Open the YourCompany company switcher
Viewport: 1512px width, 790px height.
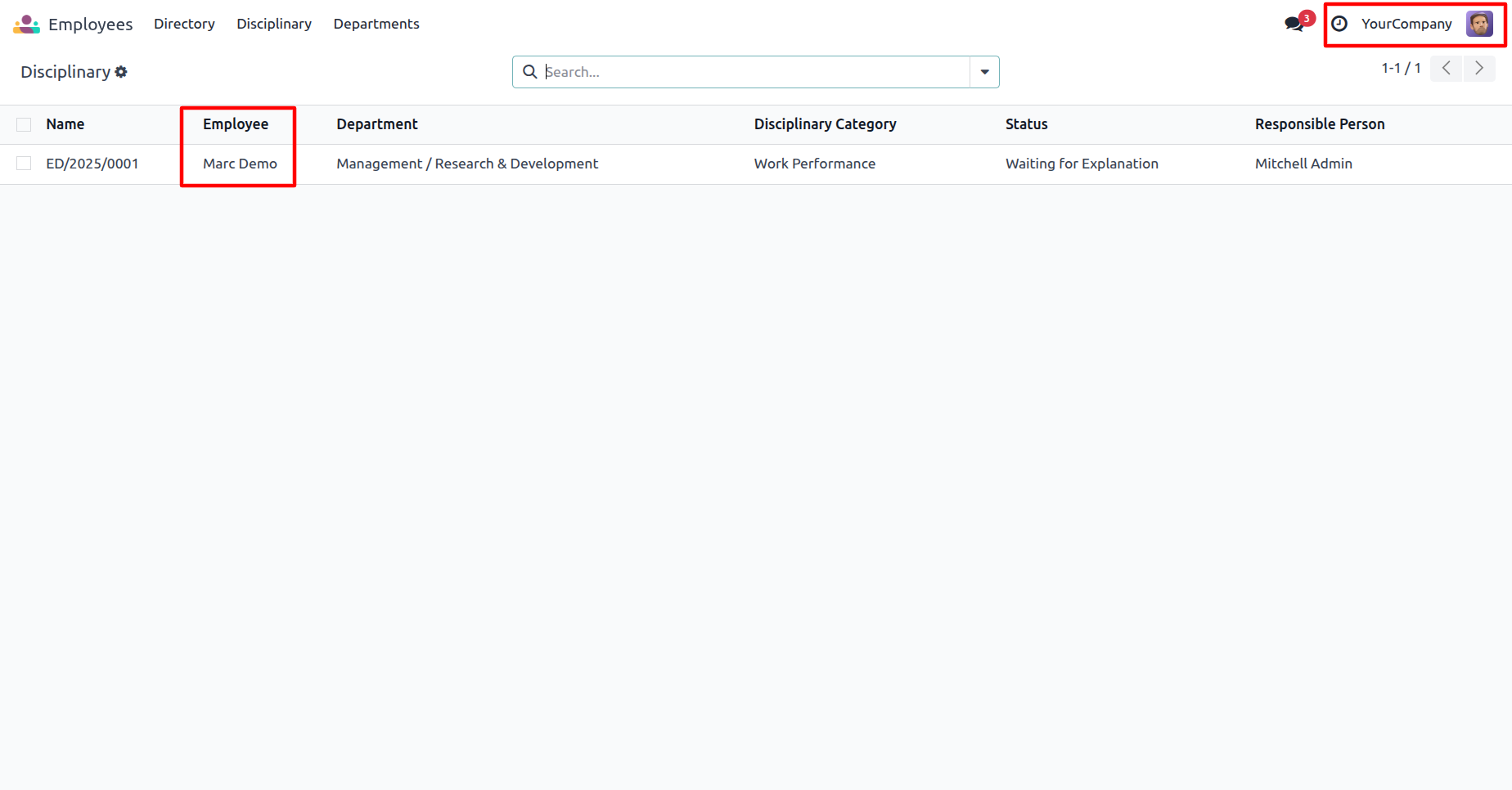(x=1406, y=24)
